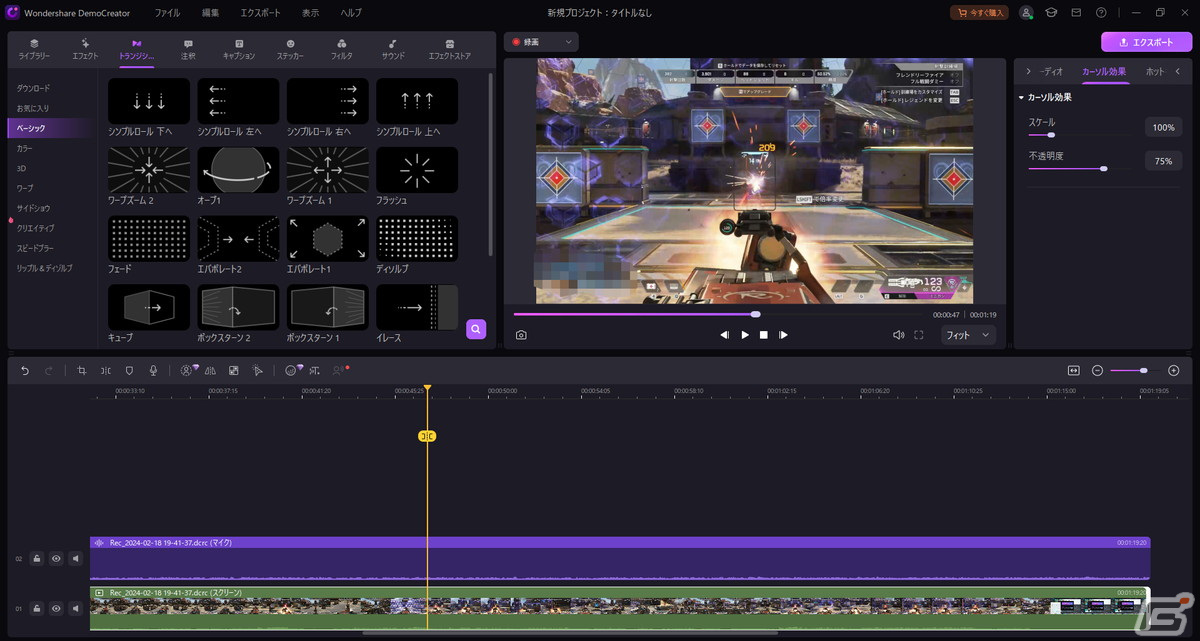The width and height of the screenshot is (1200, 641).
Task: Open the tutorial graduation cap icon
Action: pyautogui.click(x=1051, y=13)
